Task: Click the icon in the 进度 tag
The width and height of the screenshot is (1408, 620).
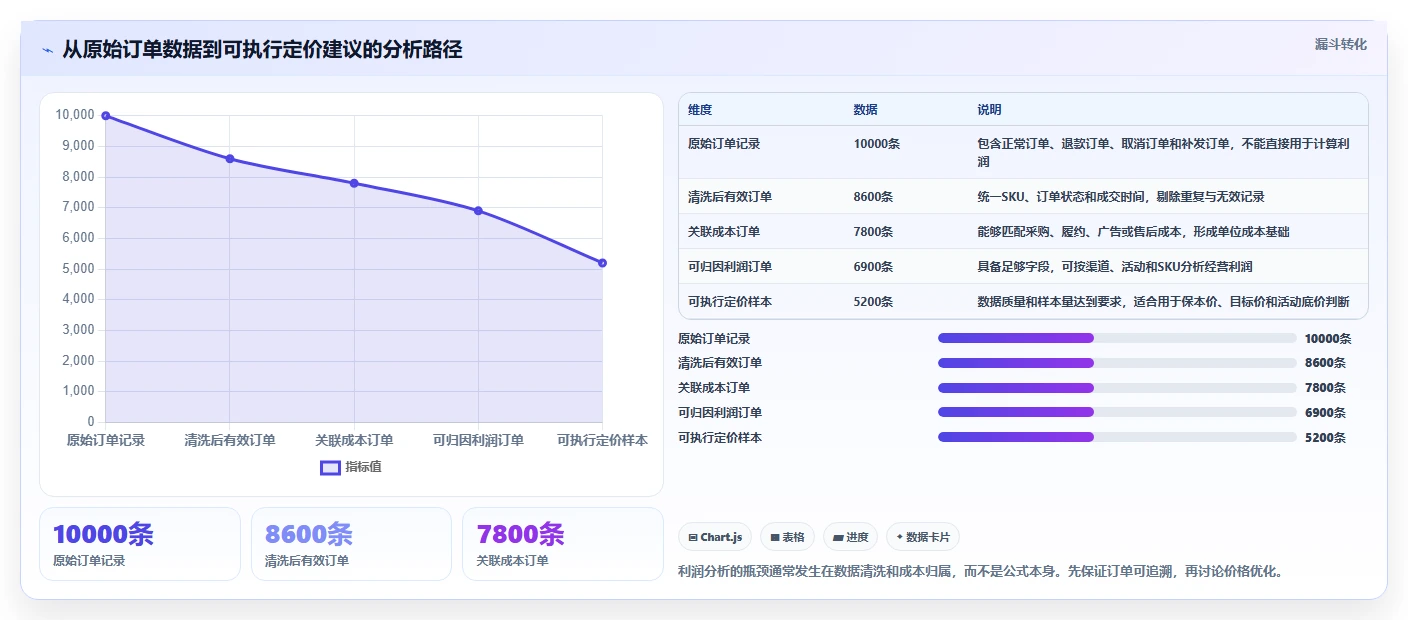Action: point(838,538)
